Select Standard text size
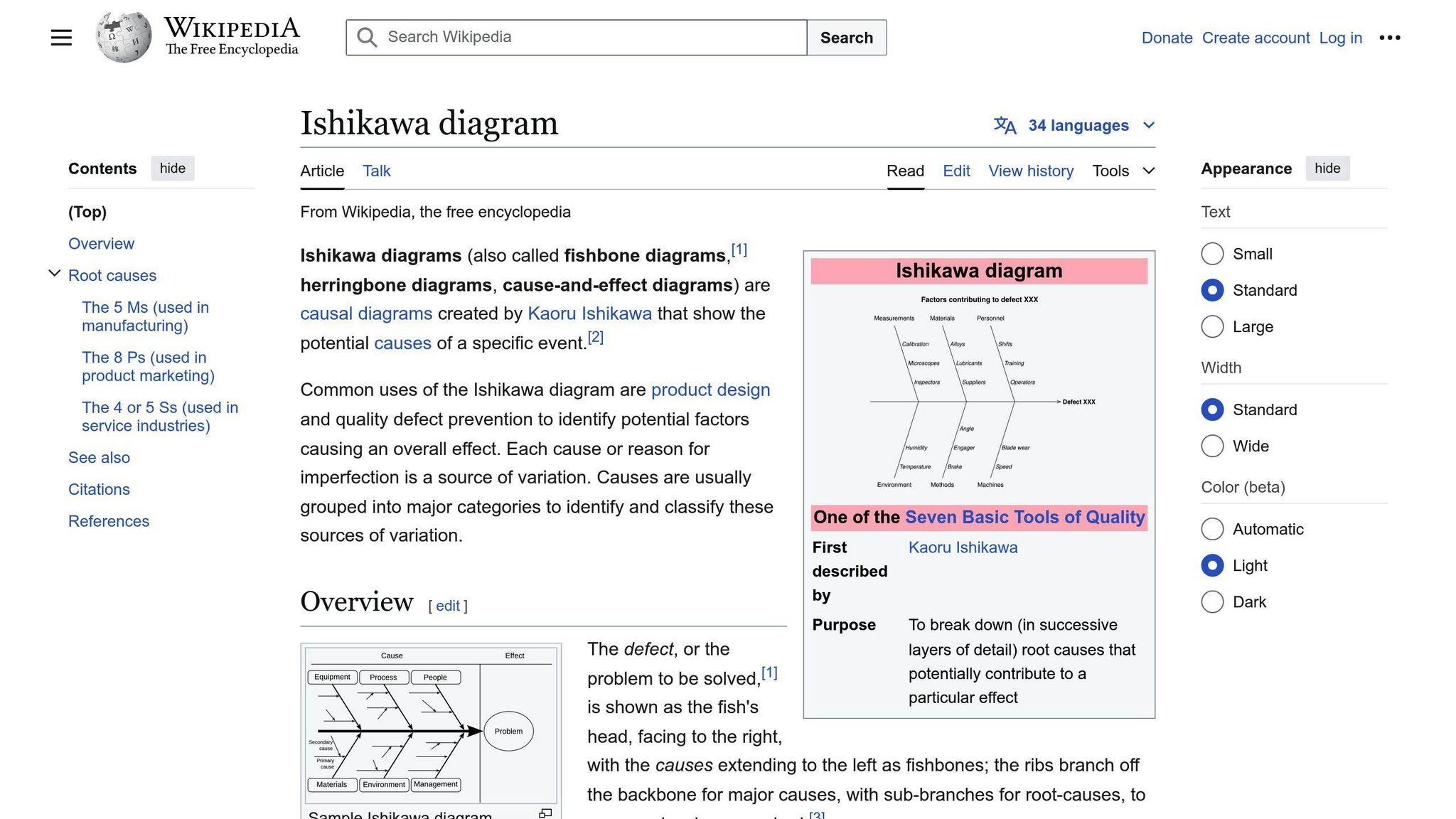 [1212, 290]
